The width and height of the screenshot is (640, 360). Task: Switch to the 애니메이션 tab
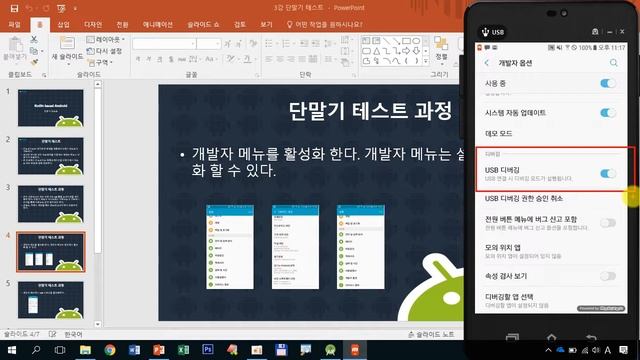point(158,24)
